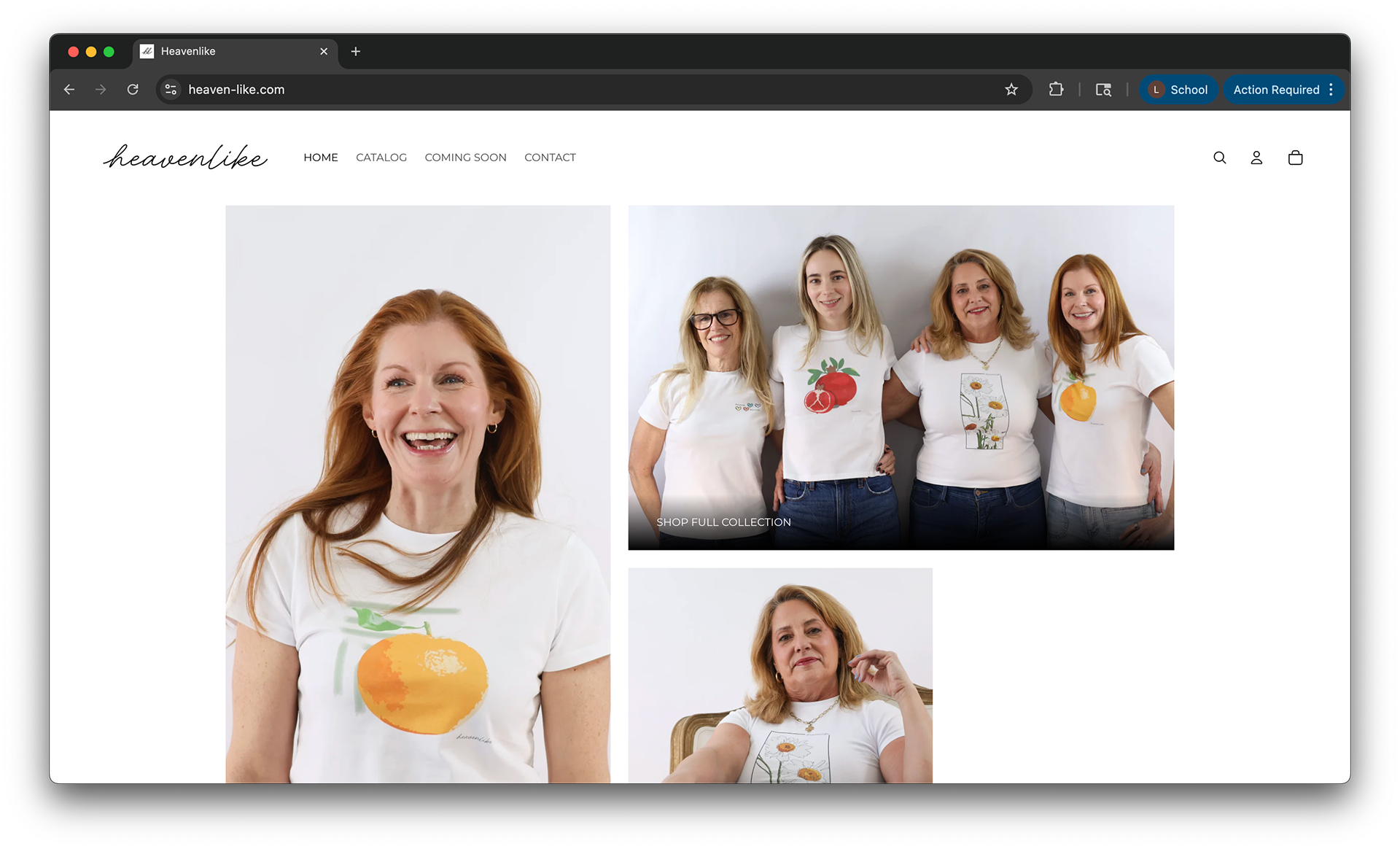Click Shop Full Collection link
This screenshot has width=1400, height=849.
point(723,522)
